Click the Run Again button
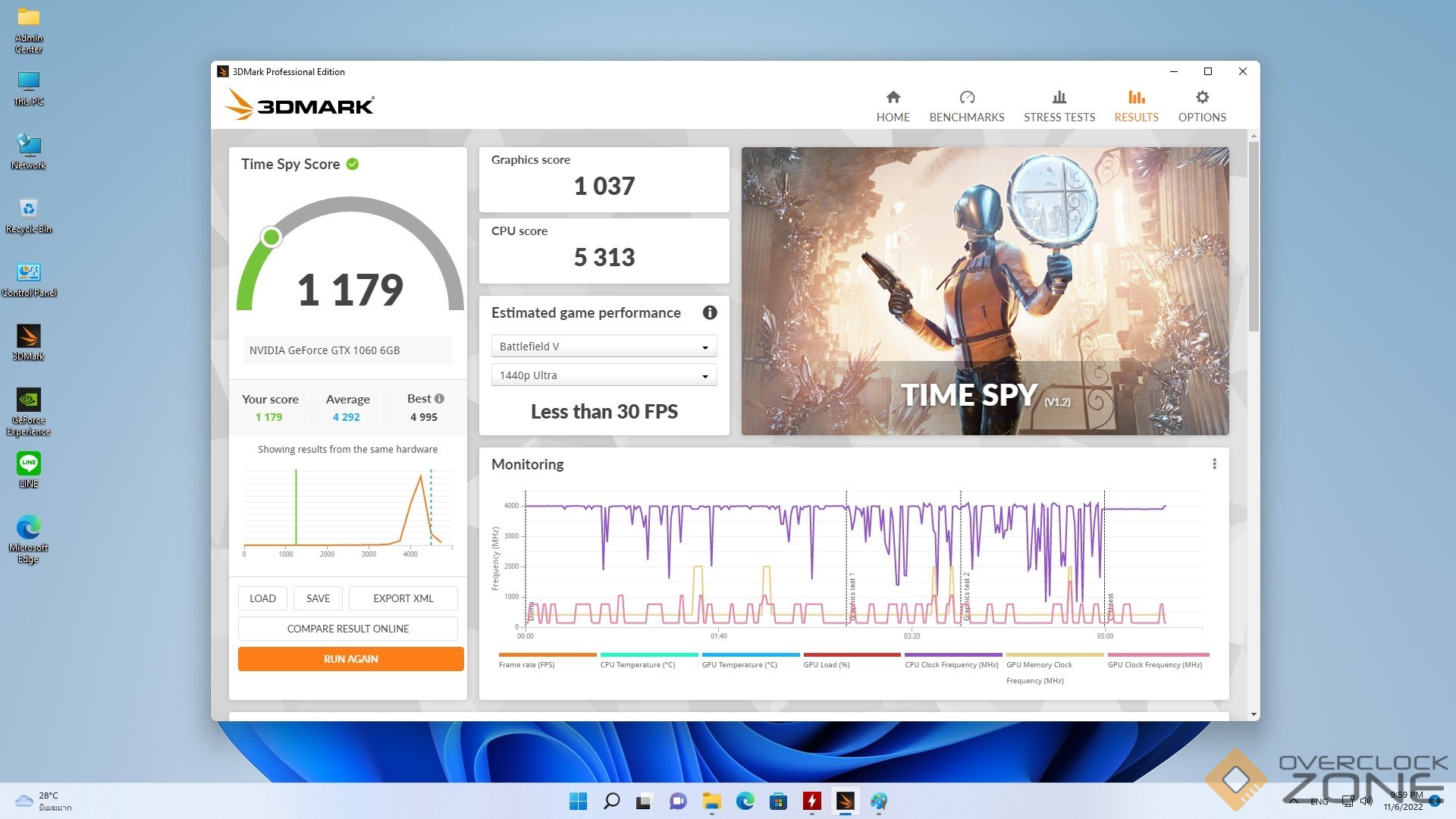This screenshot has height=819, width=1456. (x=350, y=659)
